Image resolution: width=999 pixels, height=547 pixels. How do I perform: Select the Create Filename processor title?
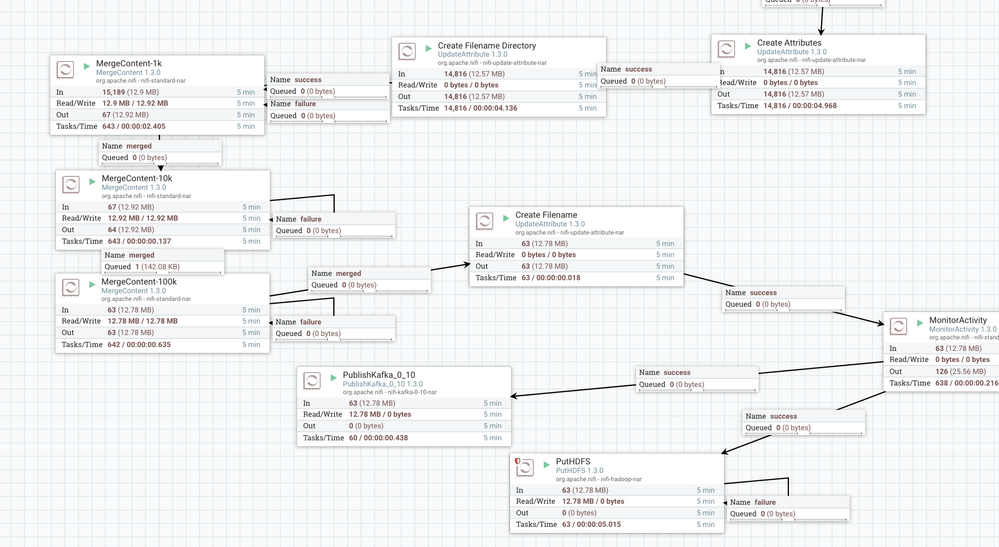546,215
